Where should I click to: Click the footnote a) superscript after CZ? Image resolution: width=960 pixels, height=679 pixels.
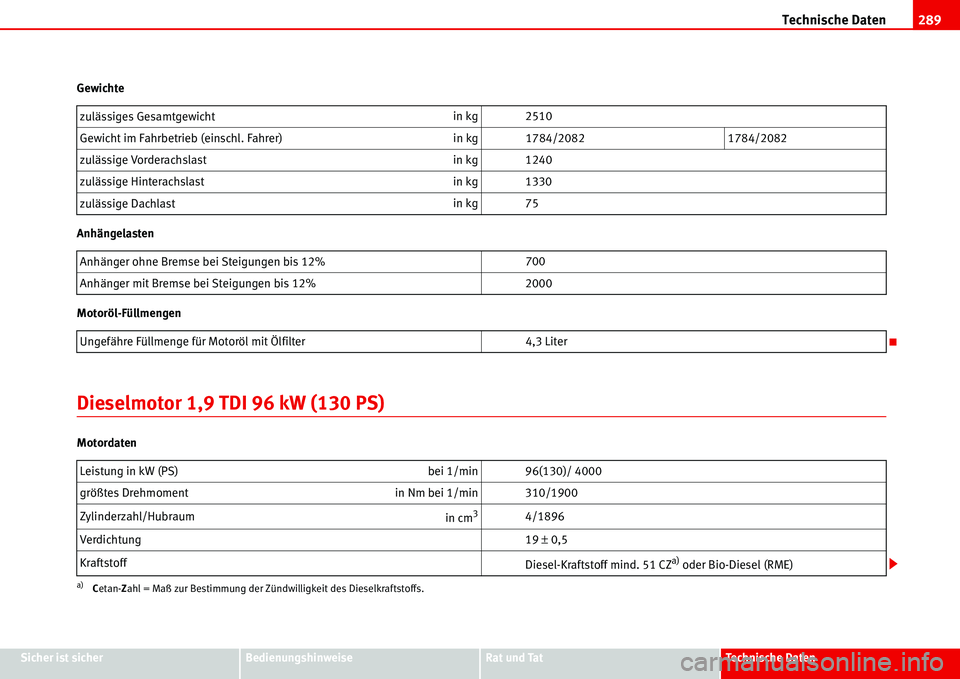click(x=675, y=561)
